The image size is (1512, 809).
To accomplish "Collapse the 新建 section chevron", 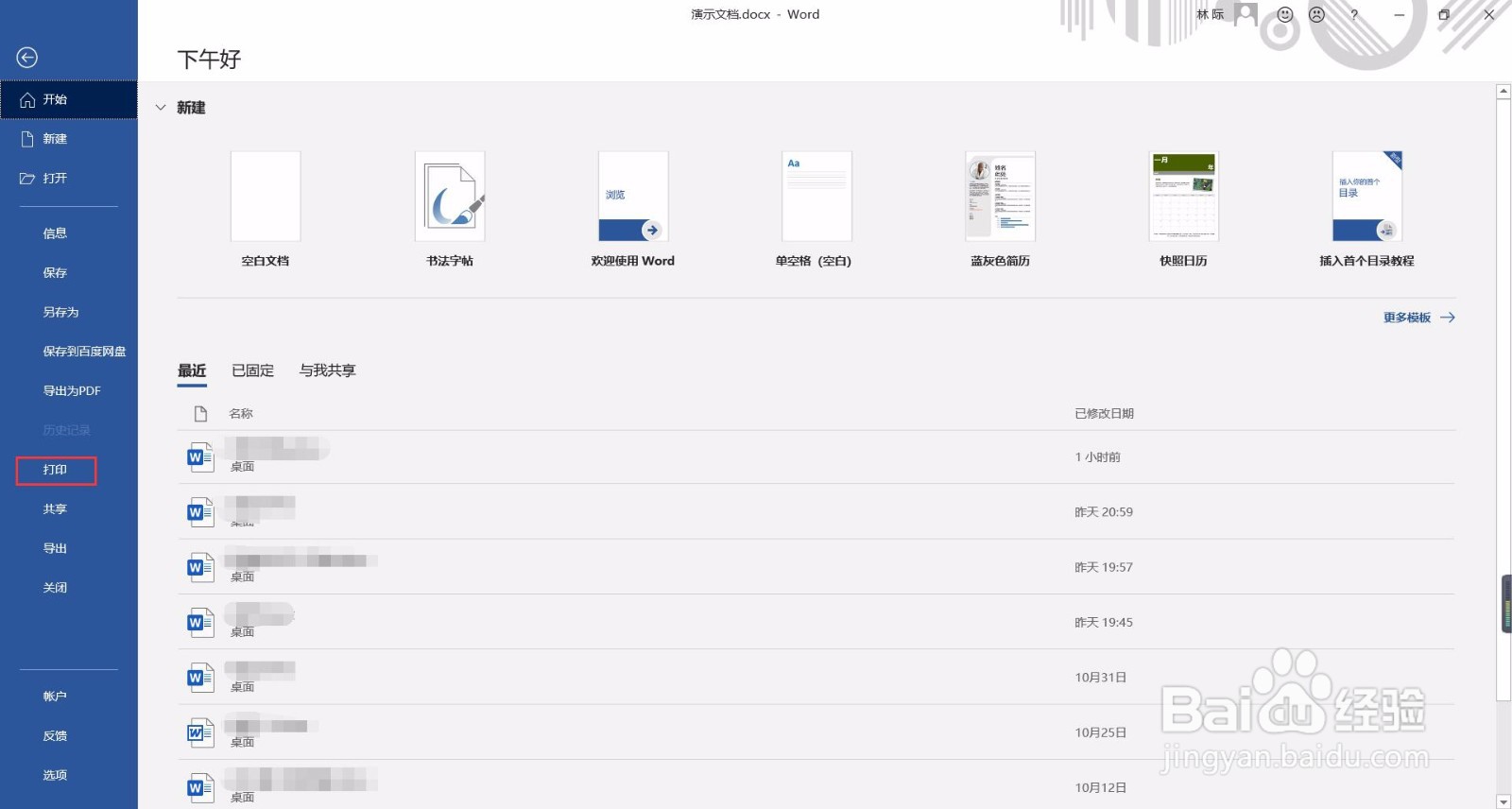I will coord(161,108).
